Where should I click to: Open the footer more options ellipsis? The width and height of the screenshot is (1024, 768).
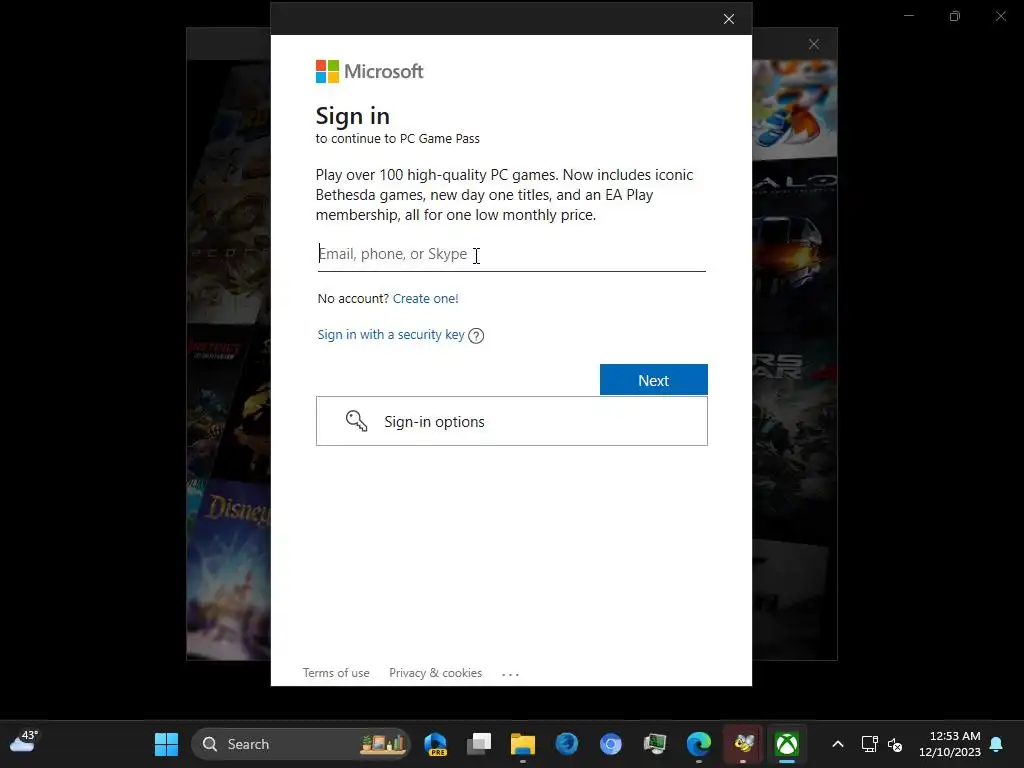tap(510, 674)
